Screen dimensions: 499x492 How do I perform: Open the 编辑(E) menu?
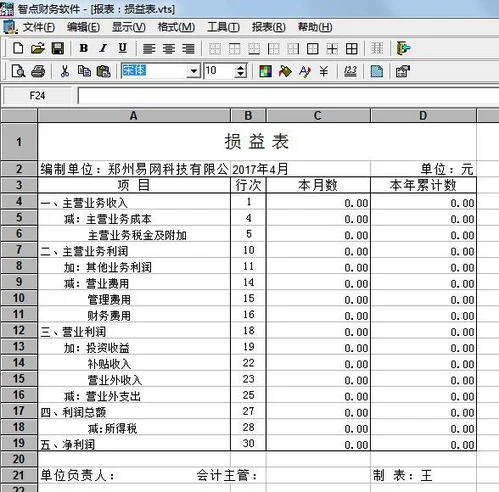point(83,27)
